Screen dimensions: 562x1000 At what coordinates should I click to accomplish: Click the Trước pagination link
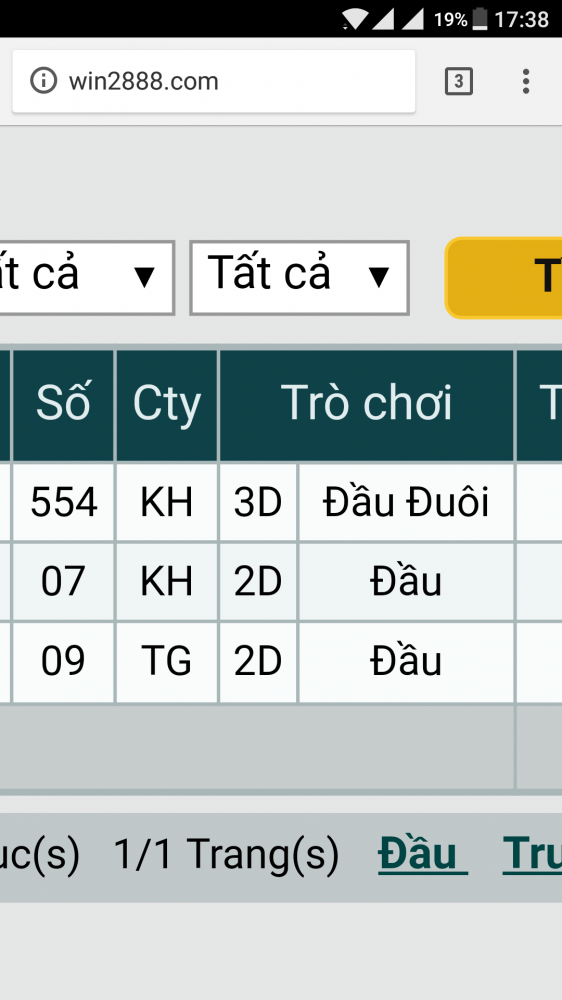click(x=533, y=854)
